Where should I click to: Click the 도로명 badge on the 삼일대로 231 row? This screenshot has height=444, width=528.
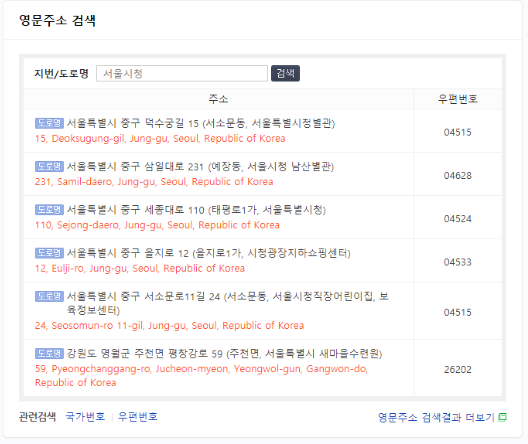[x=49, y=166]
